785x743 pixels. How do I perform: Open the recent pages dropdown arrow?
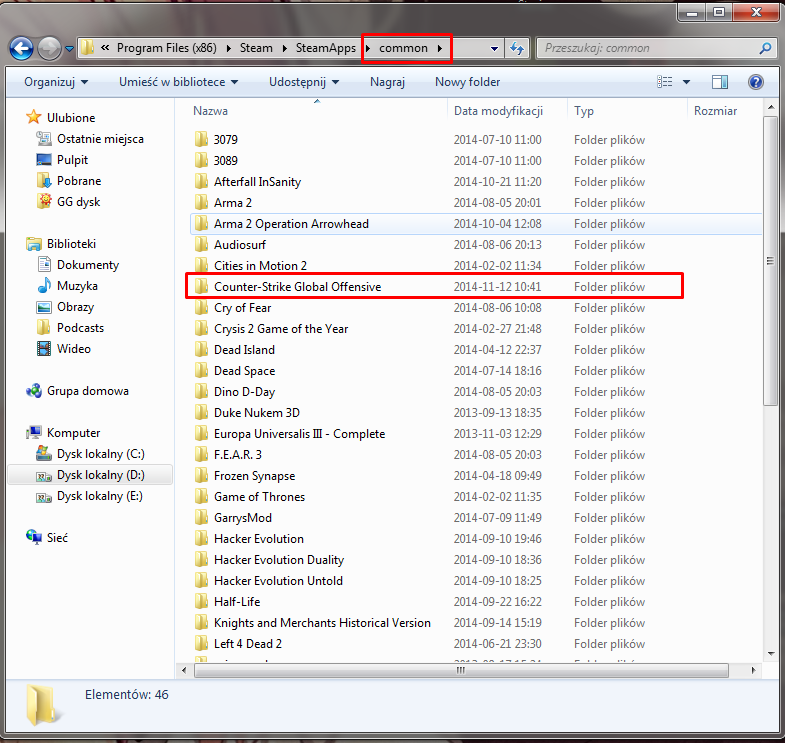(x=70, y=49)
